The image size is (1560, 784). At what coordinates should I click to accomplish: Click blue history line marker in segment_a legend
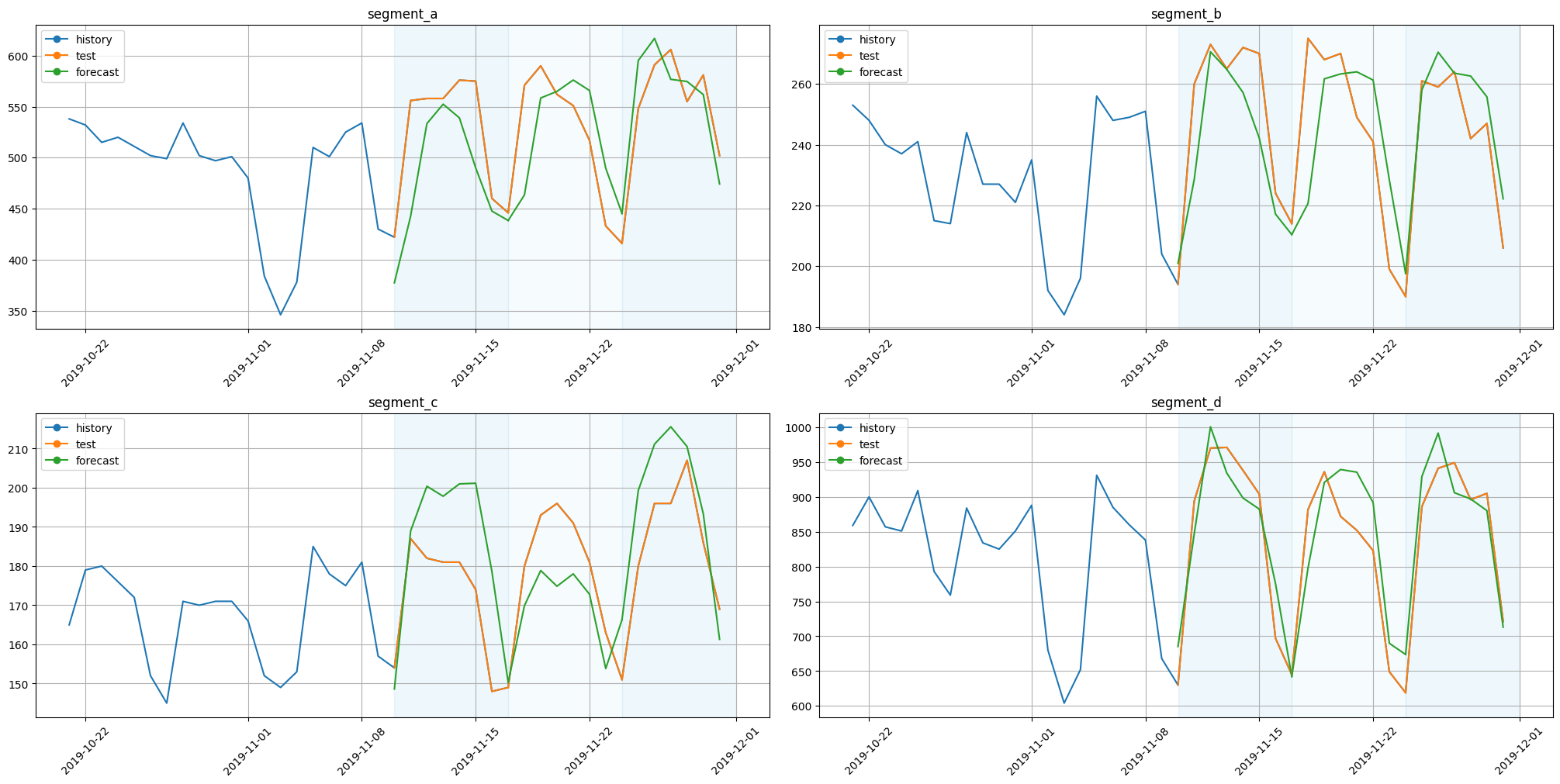point(57,40)
